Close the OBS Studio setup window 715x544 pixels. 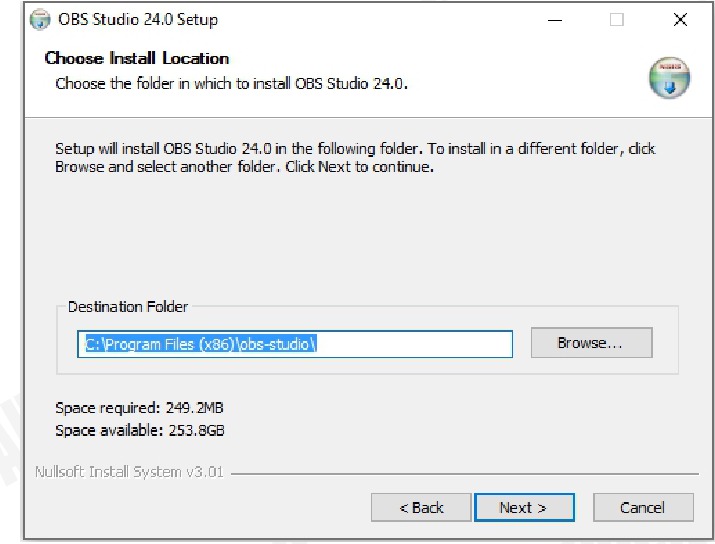[x=680, y=20]
